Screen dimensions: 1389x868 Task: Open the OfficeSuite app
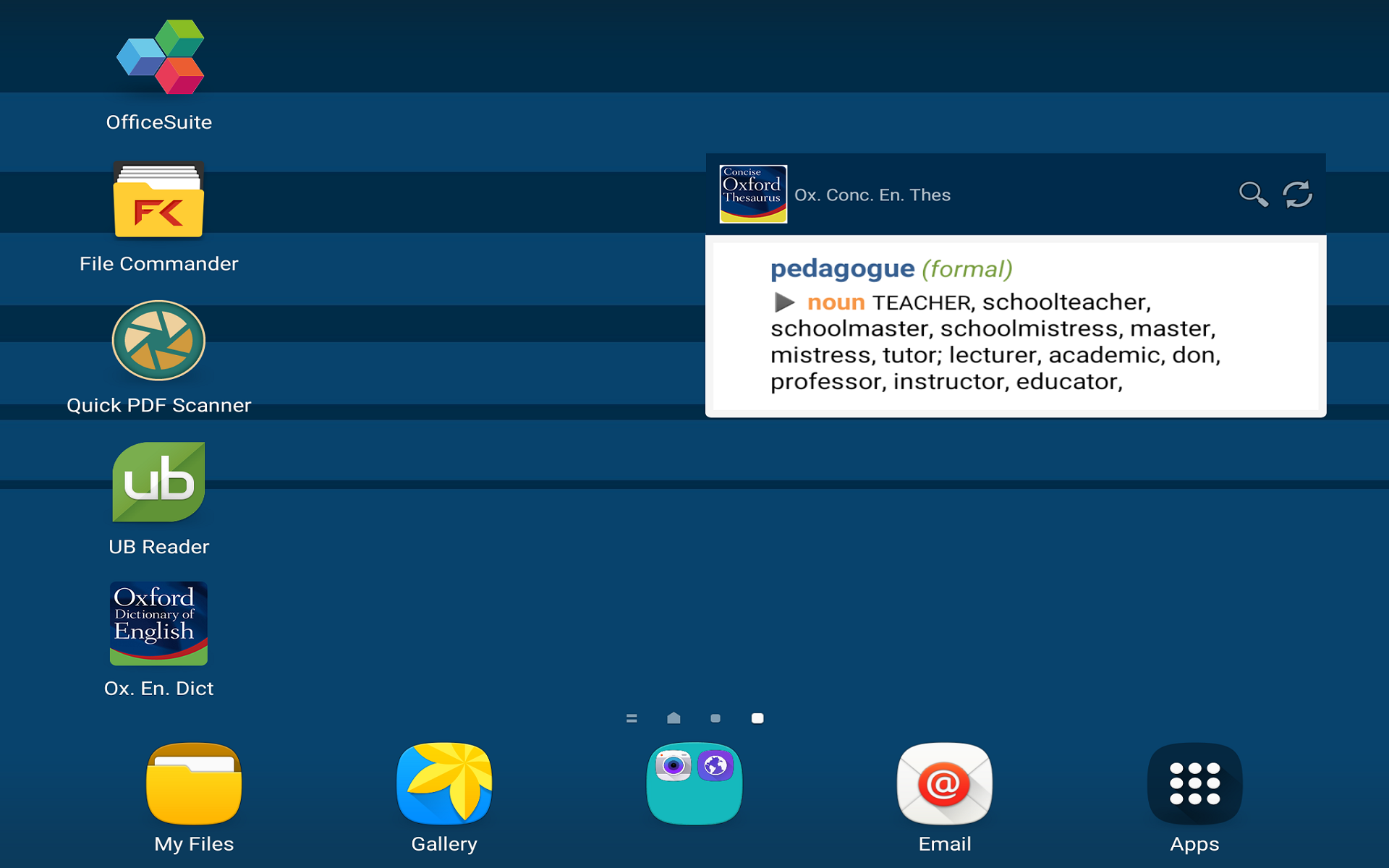point(158,56)
